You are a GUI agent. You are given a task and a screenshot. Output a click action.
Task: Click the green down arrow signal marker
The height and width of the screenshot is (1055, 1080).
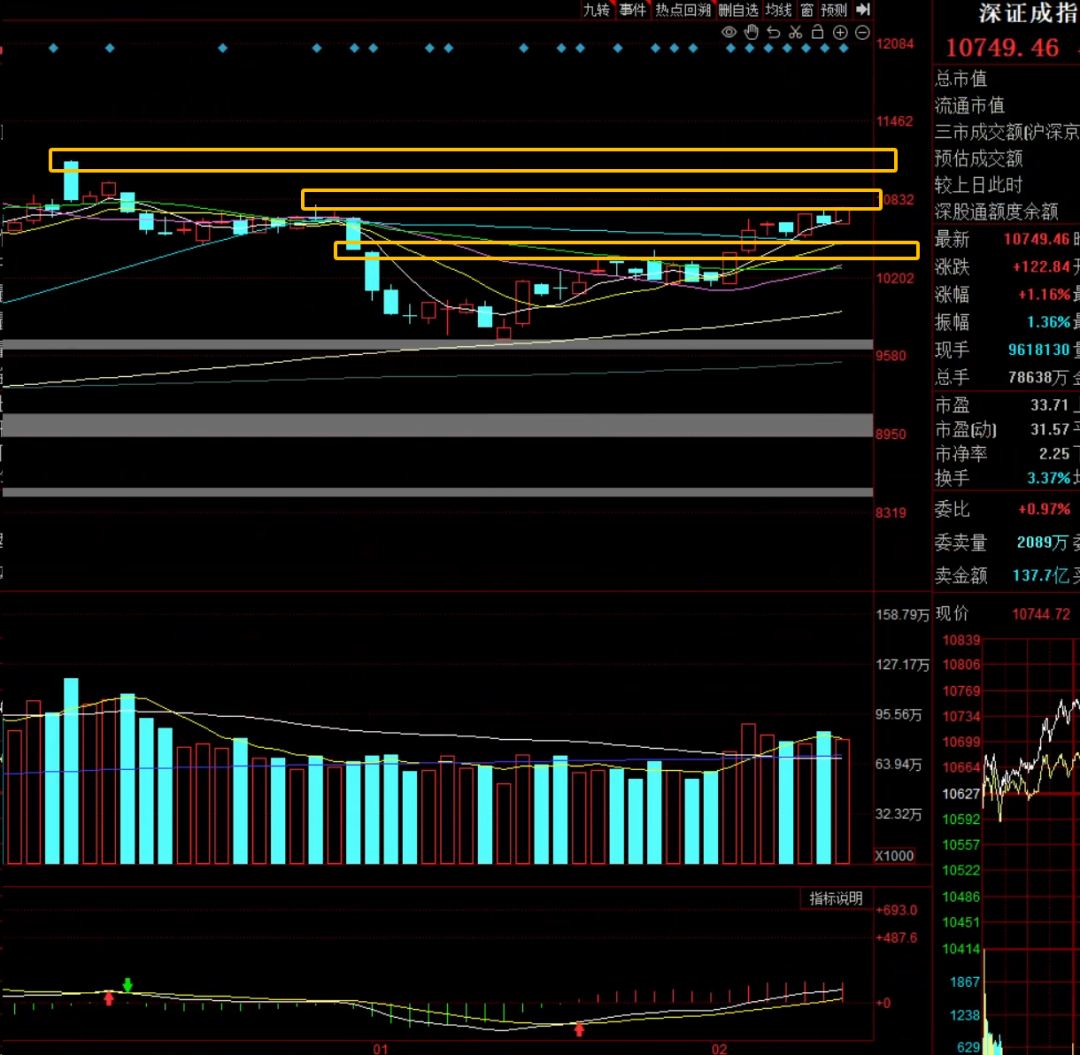[x=127, y=985]
